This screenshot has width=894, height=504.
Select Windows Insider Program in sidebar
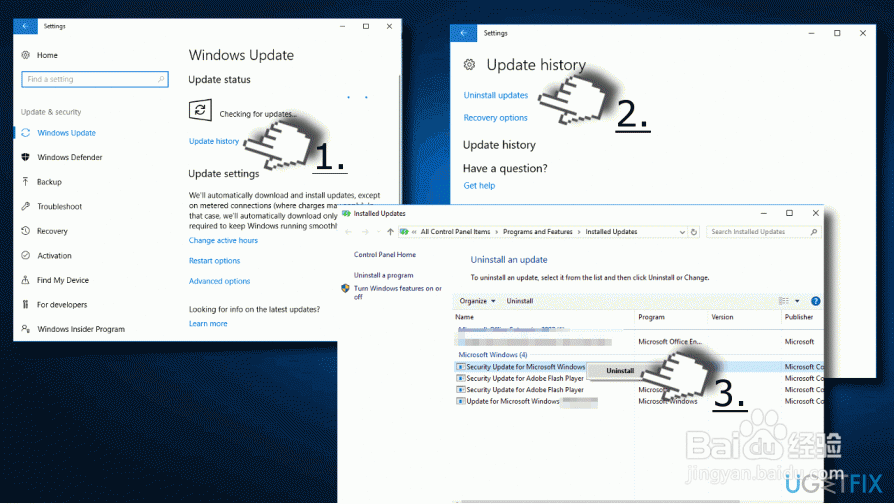coord(81,329)
